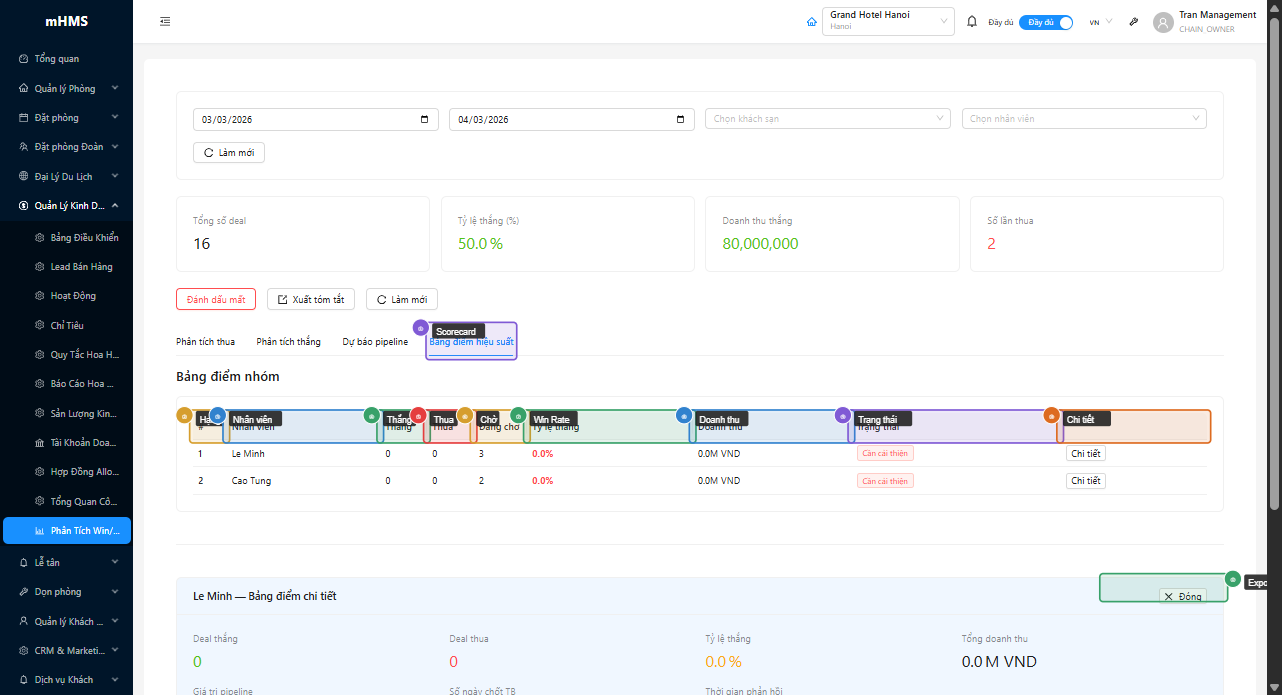Open the Grand Hotel Hanoi selector
Image resolution: width=1282 pixels, height=695 pixels.
point(887,21)
